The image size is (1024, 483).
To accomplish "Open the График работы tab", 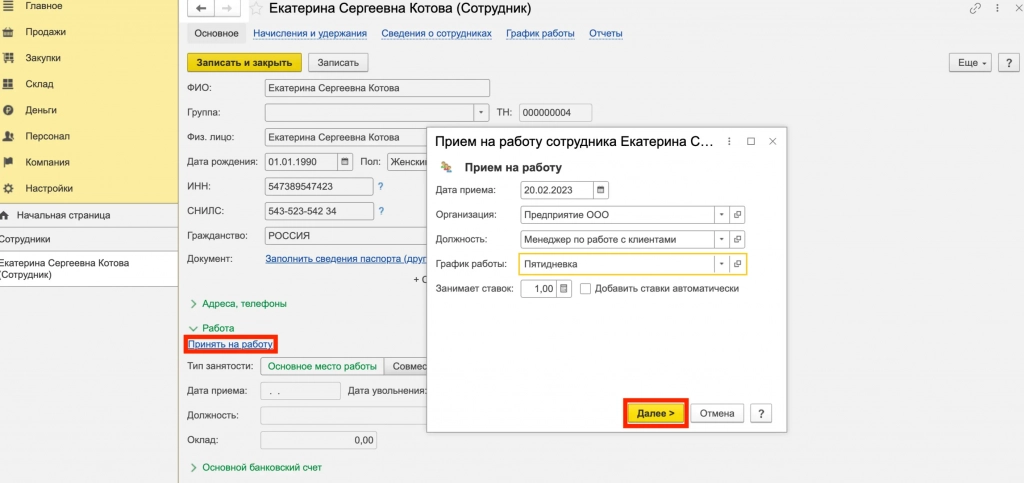I will click(x=540, y=33).
